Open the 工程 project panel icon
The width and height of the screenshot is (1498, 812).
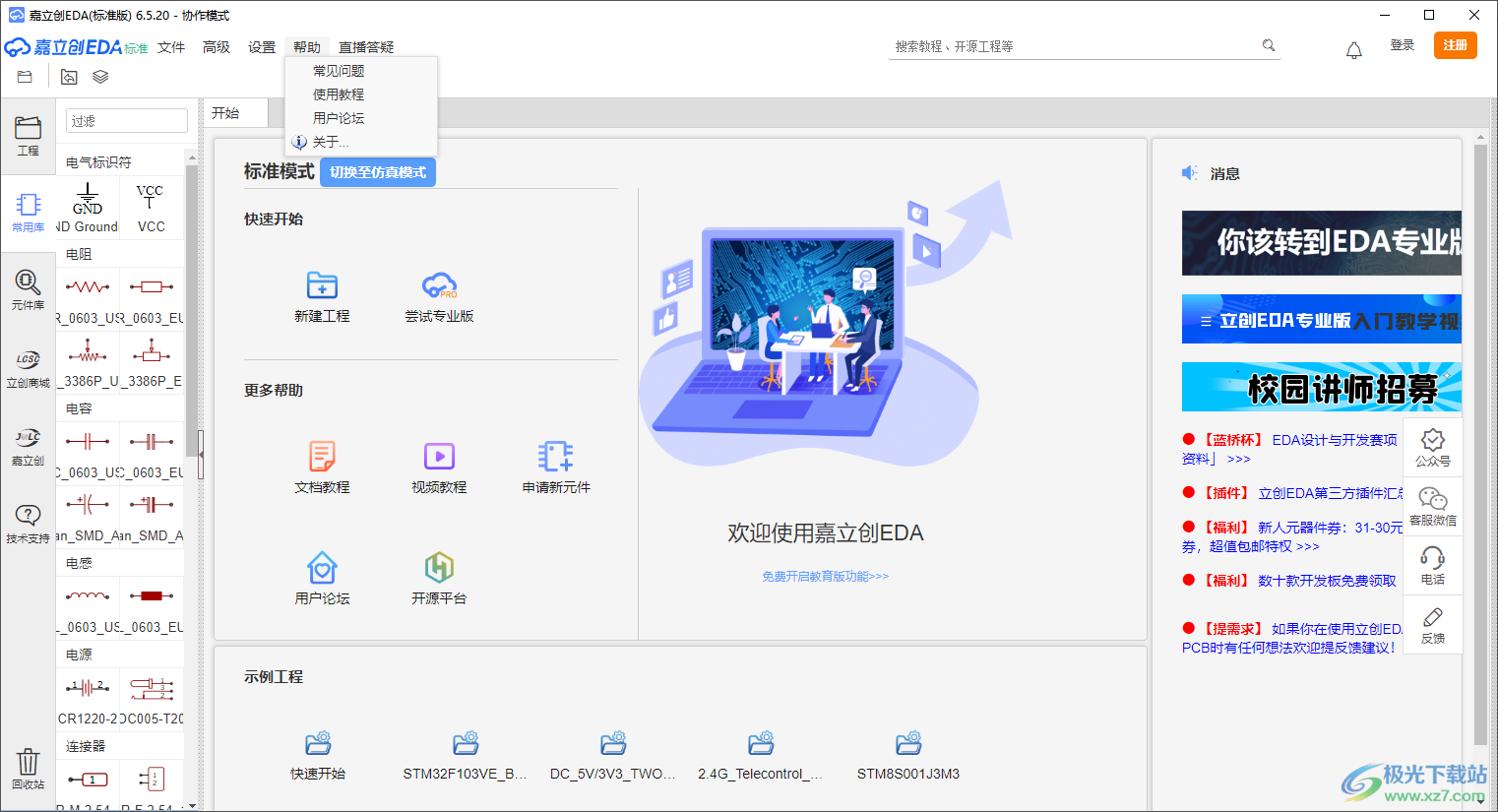click(28, 136)
